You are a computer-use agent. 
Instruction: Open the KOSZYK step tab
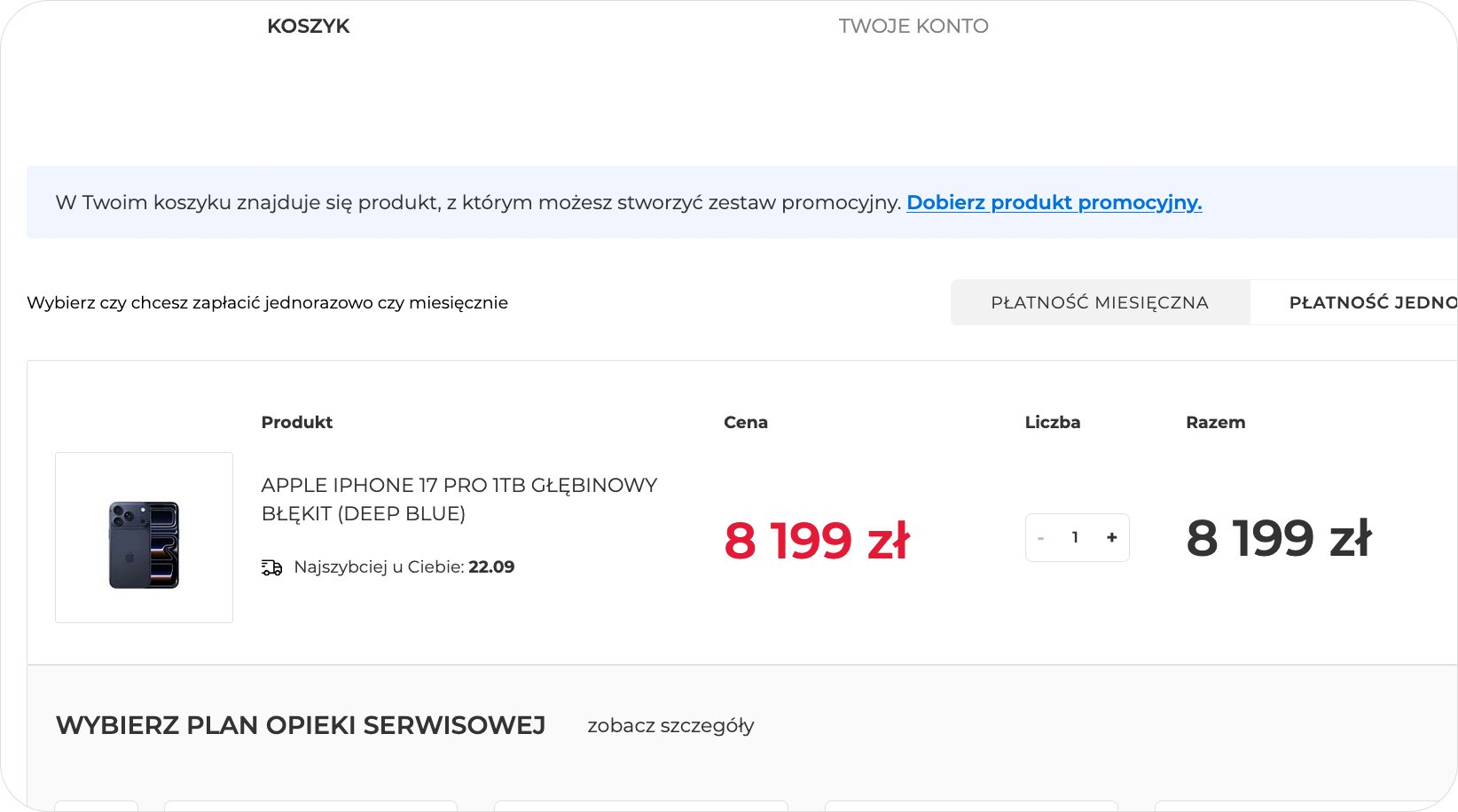[x=309, y=27]
